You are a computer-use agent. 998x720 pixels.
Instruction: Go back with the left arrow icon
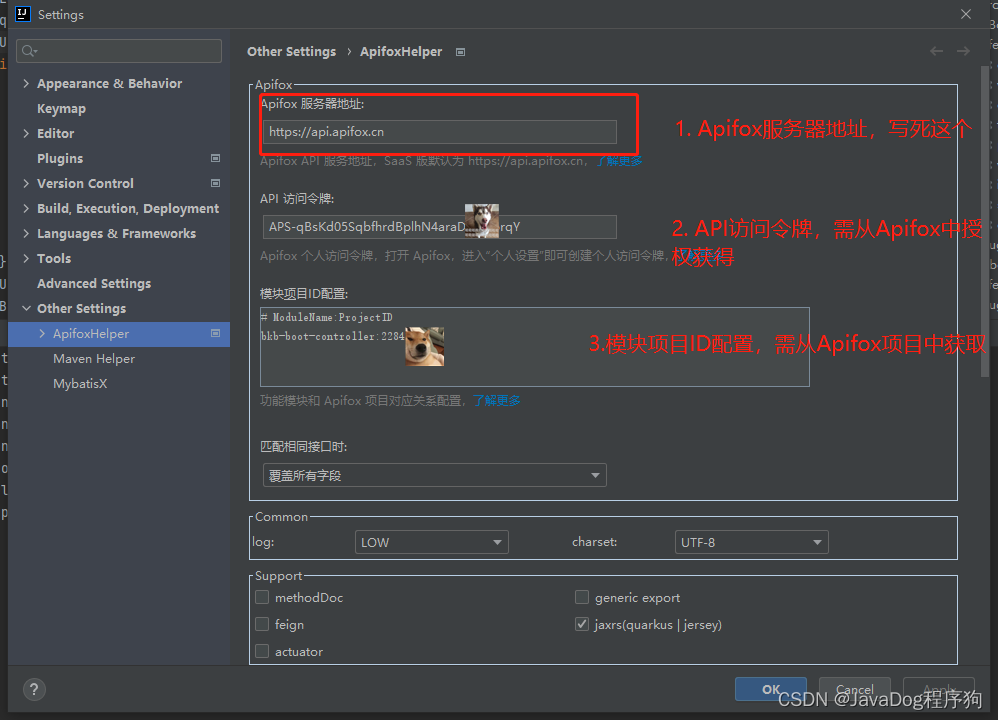pyautogui.click(x=936, y=51)
